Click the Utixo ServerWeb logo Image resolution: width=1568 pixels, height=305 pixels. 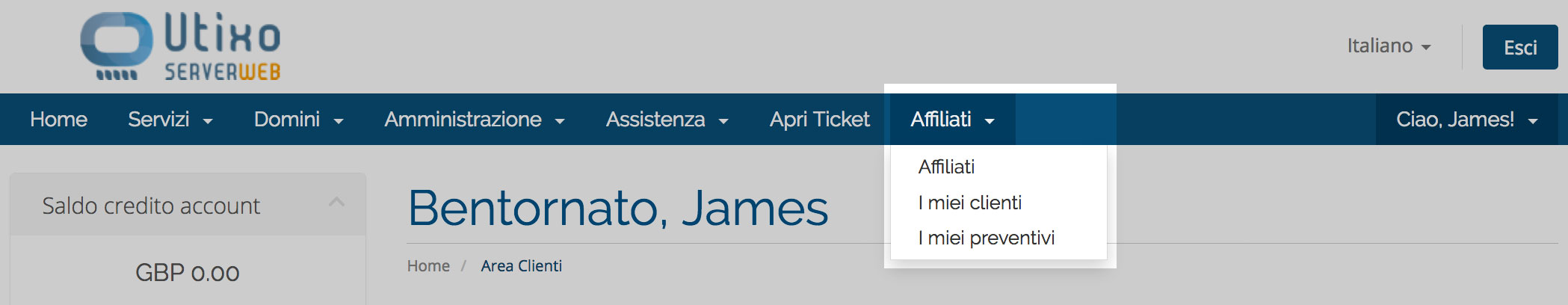tap(180, 46)
